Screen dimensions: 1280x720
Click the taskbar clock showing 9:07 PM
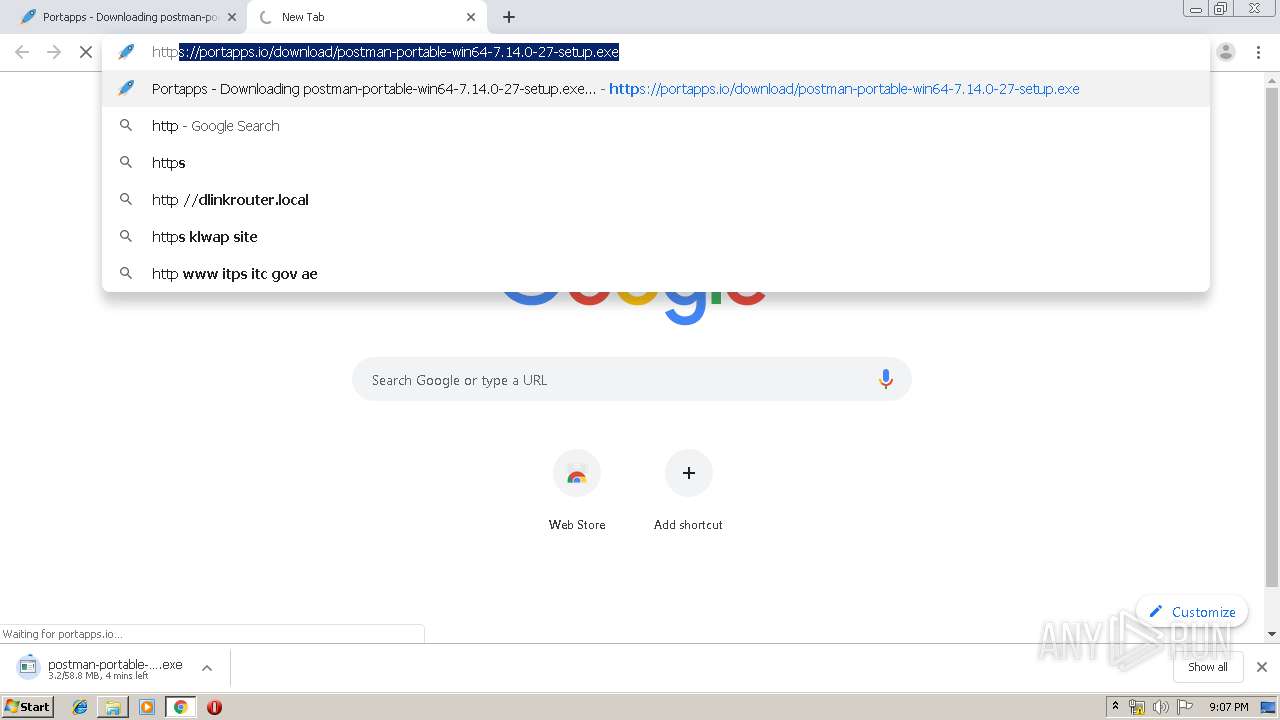click(1228, 707)
